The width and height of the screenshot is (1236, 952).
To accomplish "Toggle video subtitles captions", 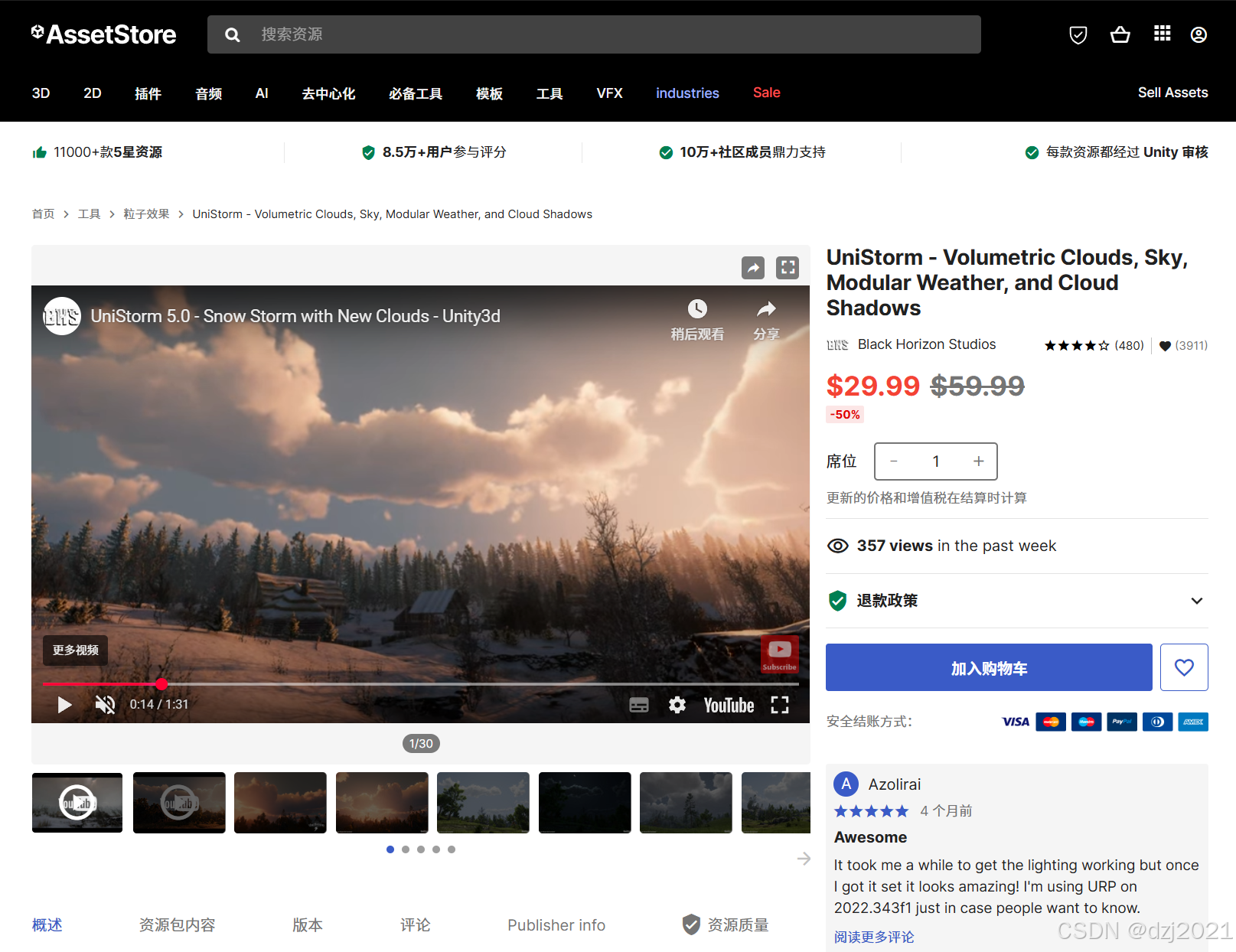I will click(638, 706).
